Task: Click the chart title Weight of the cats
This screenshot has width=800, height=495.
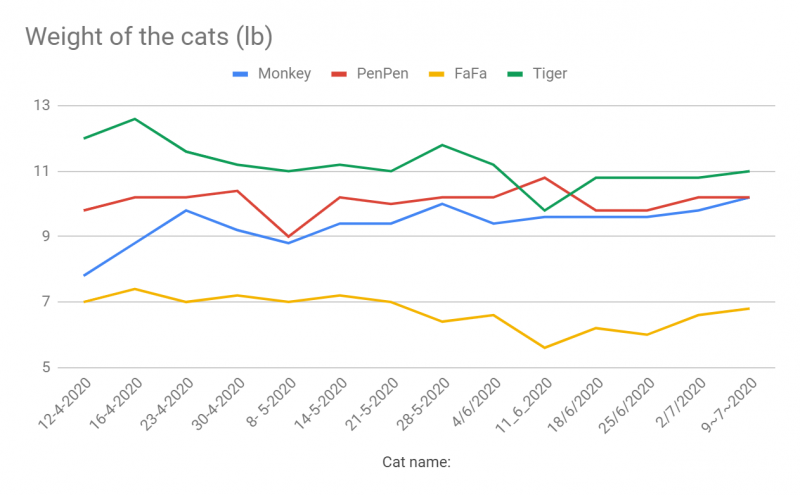Action: click(148, 37)
